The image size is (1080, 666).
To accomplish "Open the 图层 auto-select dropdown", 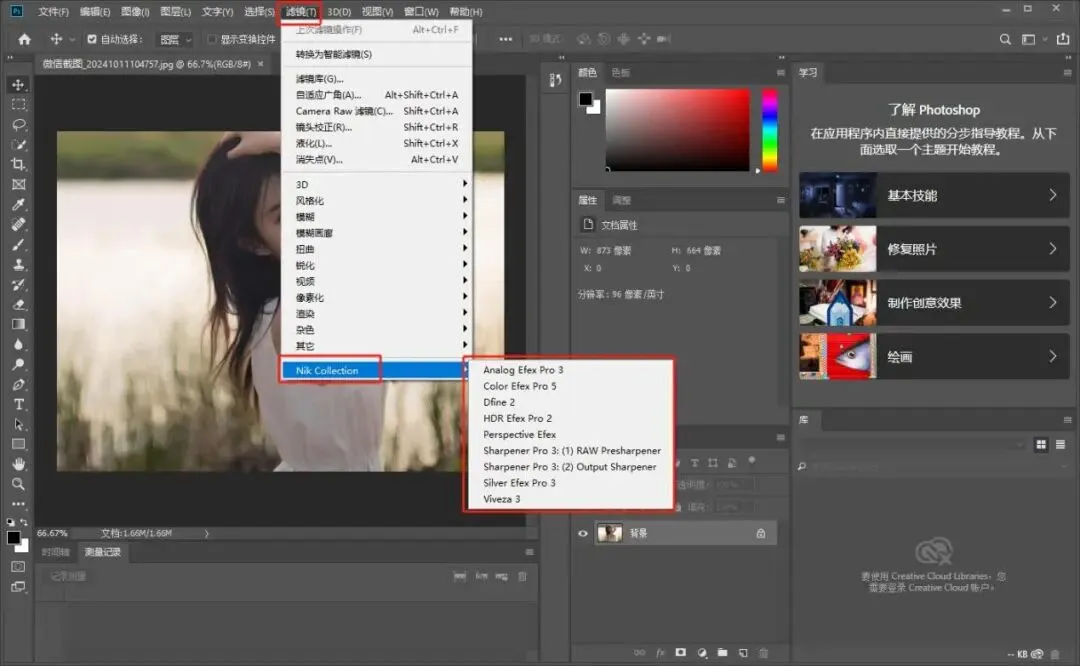I will pos(176,40).
